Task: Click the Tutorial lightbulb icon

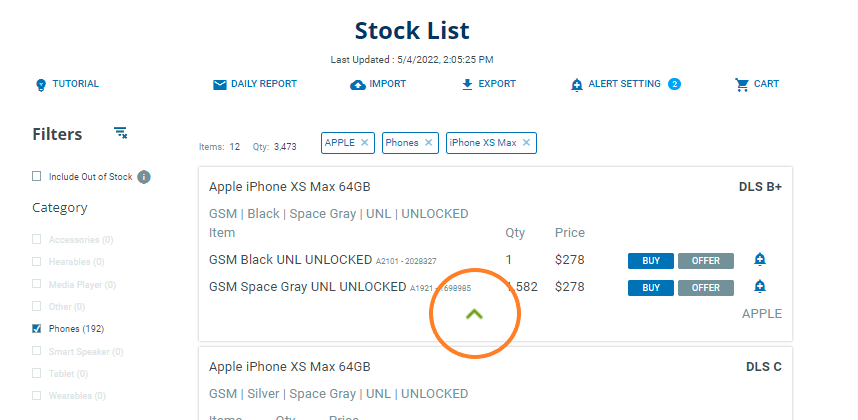Action: click(x=41, y=85)
